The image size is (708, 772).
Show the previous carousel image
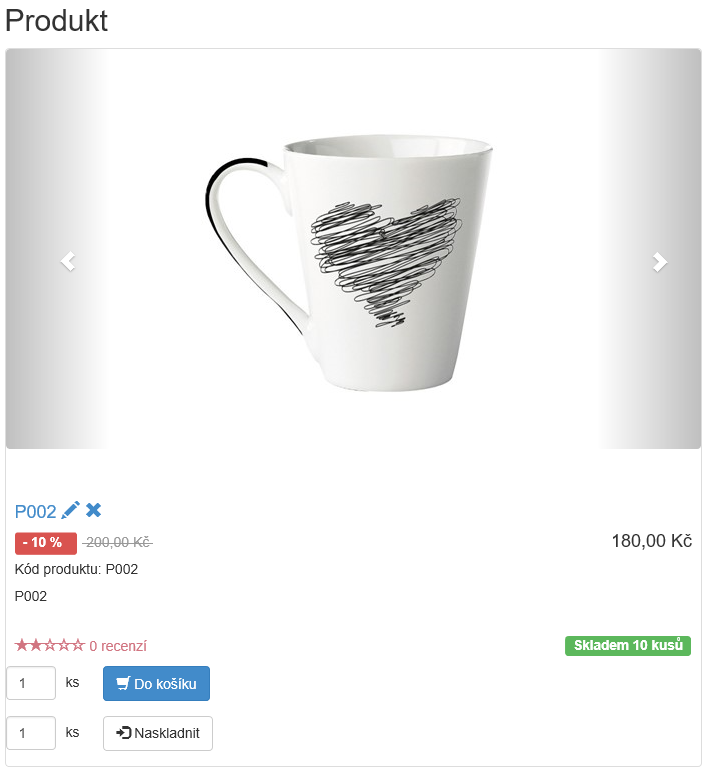pos(68,261)
